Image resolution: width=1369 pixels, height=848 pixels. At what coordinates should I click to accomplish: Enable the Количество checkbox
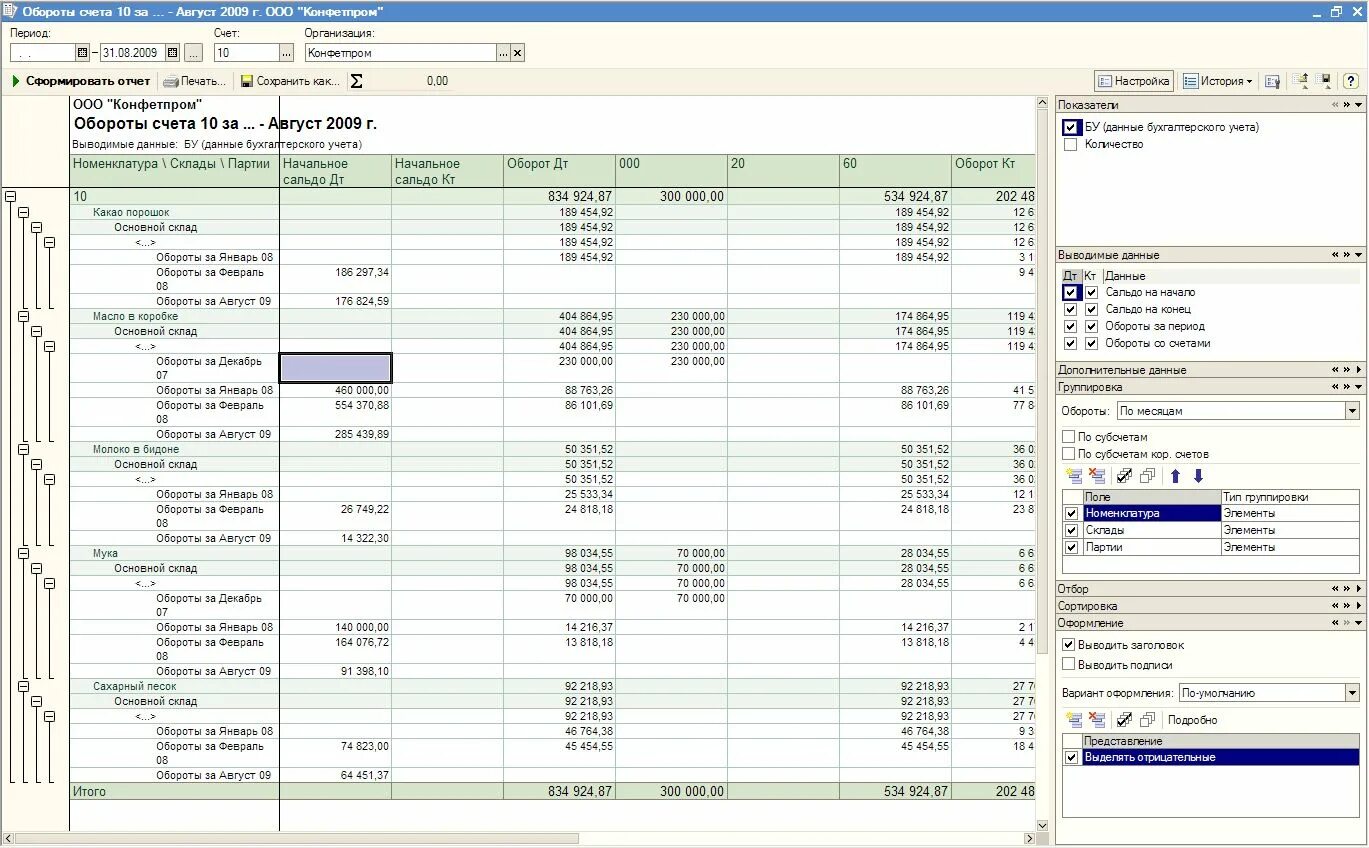pyautogui.click(x=1071, y=144)
